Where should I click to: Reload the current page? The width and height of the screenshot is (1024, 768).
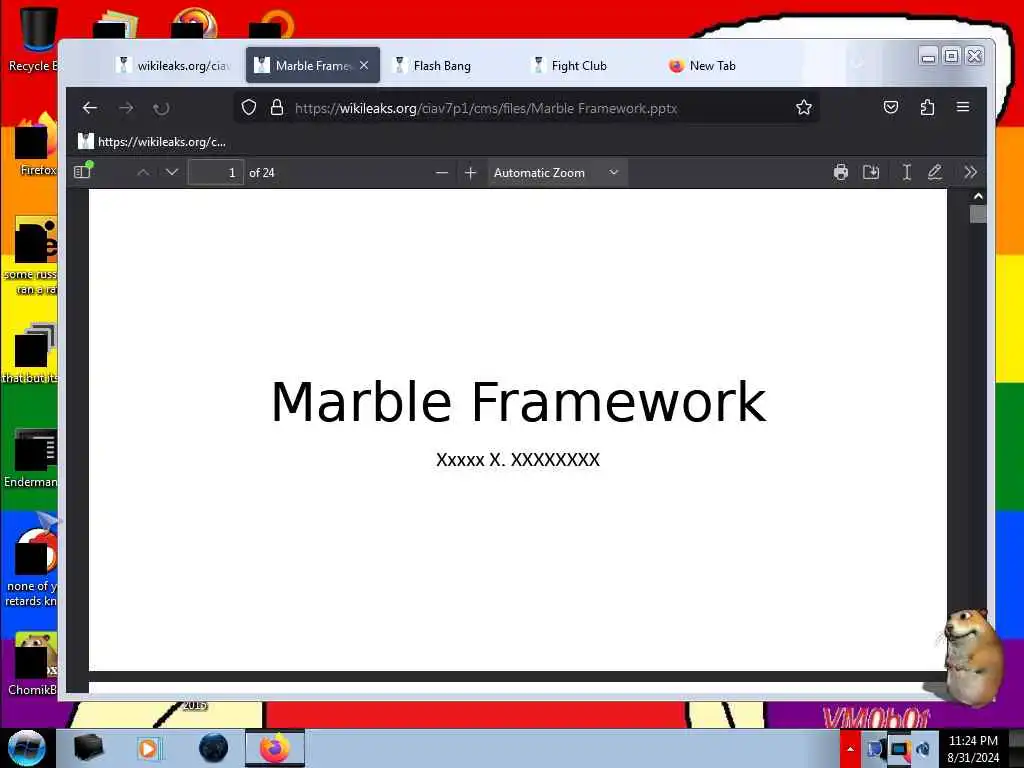(x=161, y=108)
